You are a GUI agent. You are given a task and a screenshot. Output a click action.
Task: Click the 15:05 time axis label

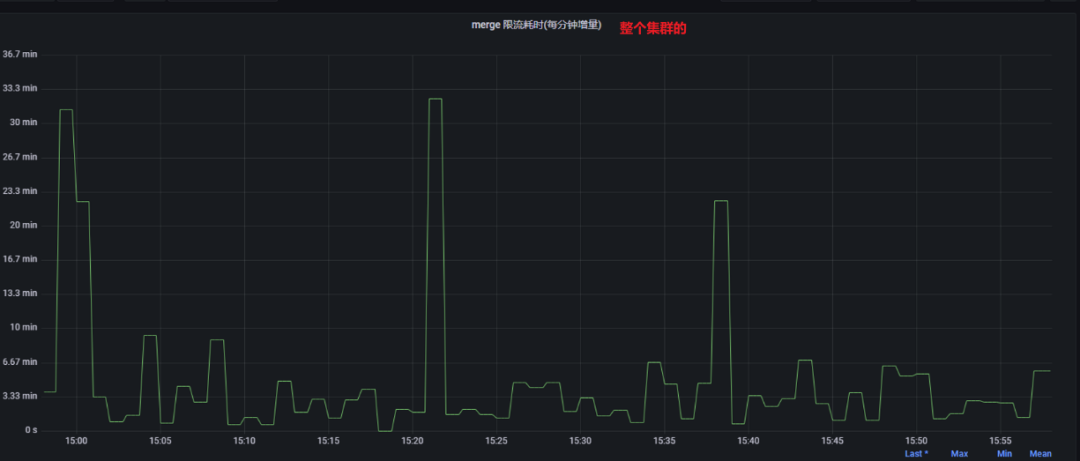click(160, 441)
